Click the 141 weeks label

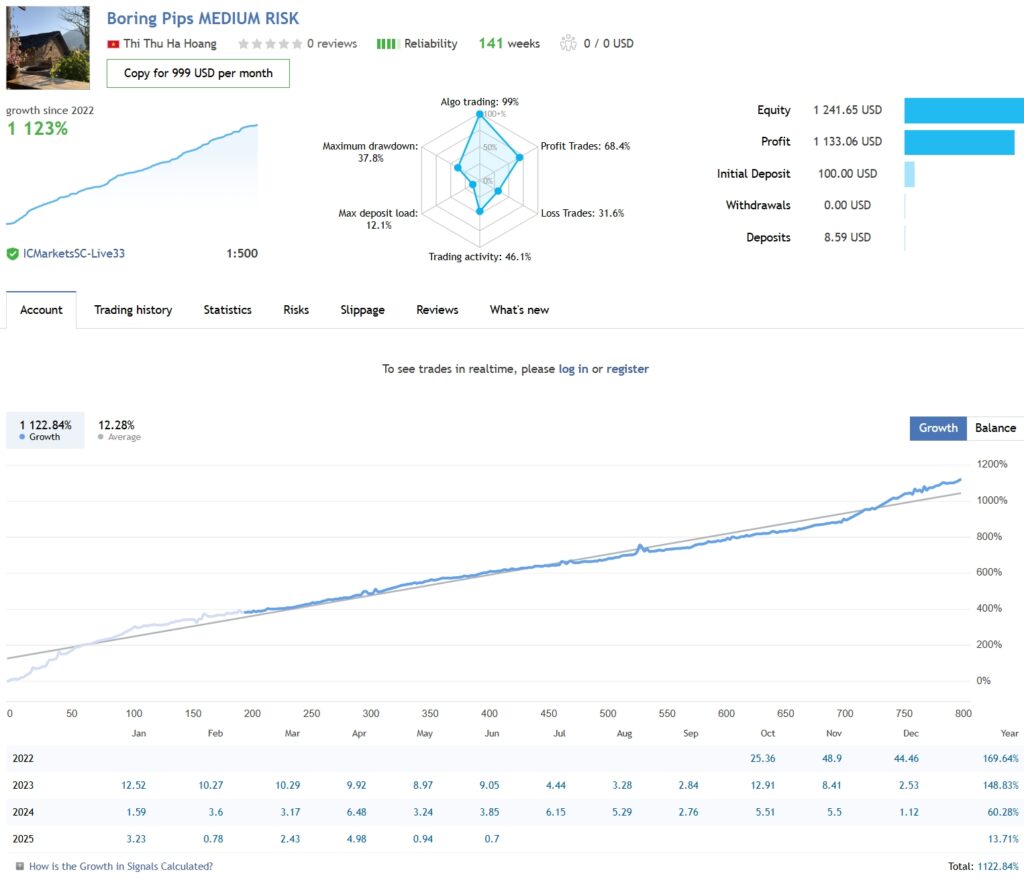click(x=509, y=44)
